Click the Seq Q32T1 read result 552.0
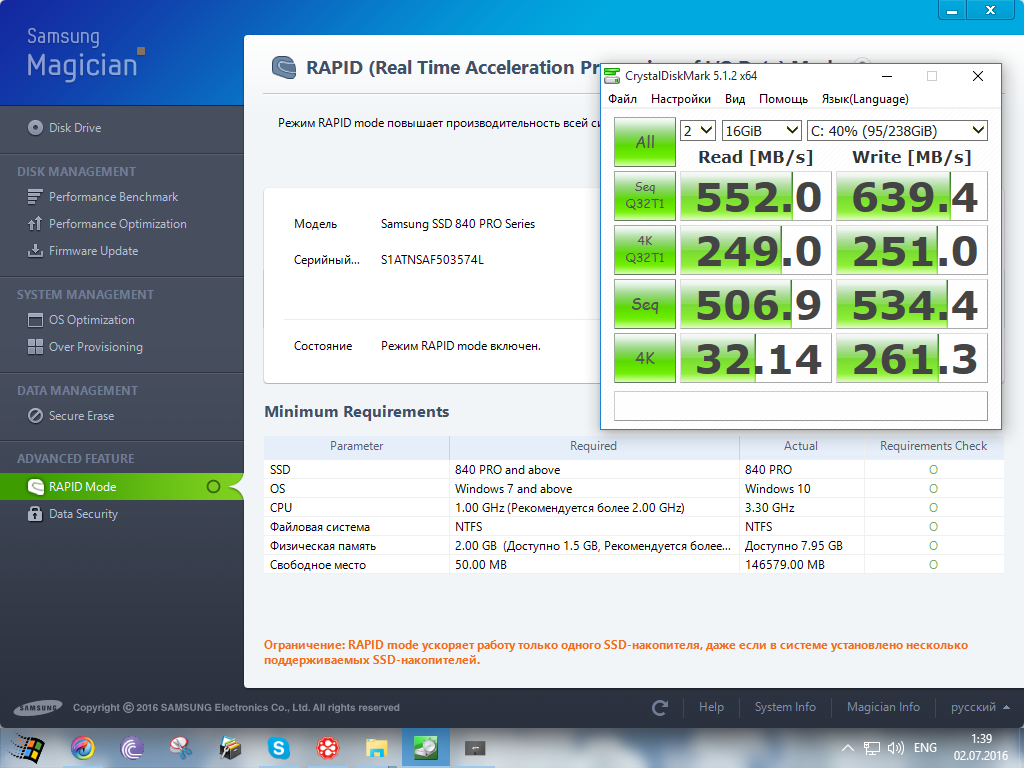 (x=756, y=196)
